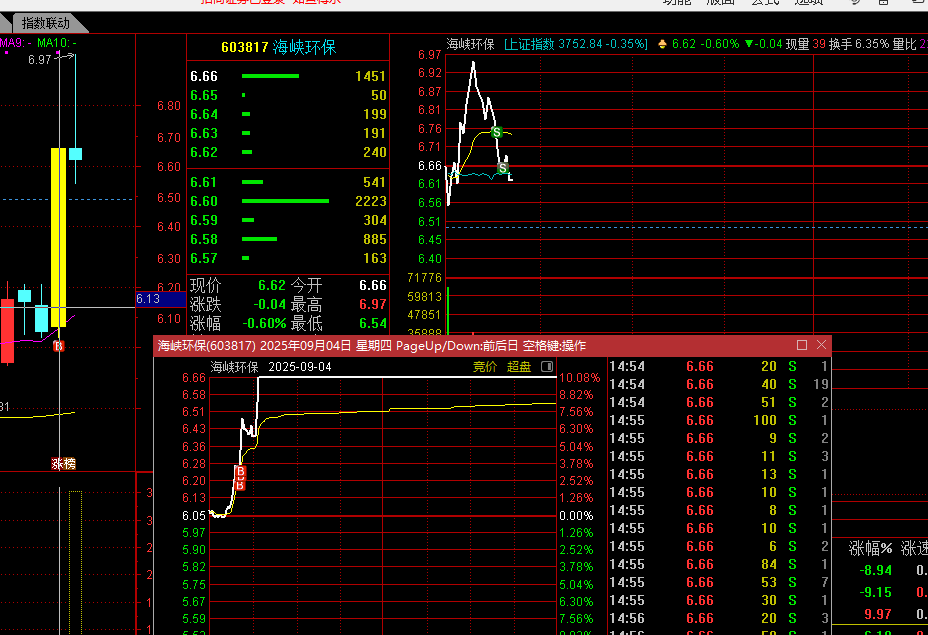The image size is (928, 635).
Task: Click the 竞价 button in the popup chart
Action: click(485, 367)
